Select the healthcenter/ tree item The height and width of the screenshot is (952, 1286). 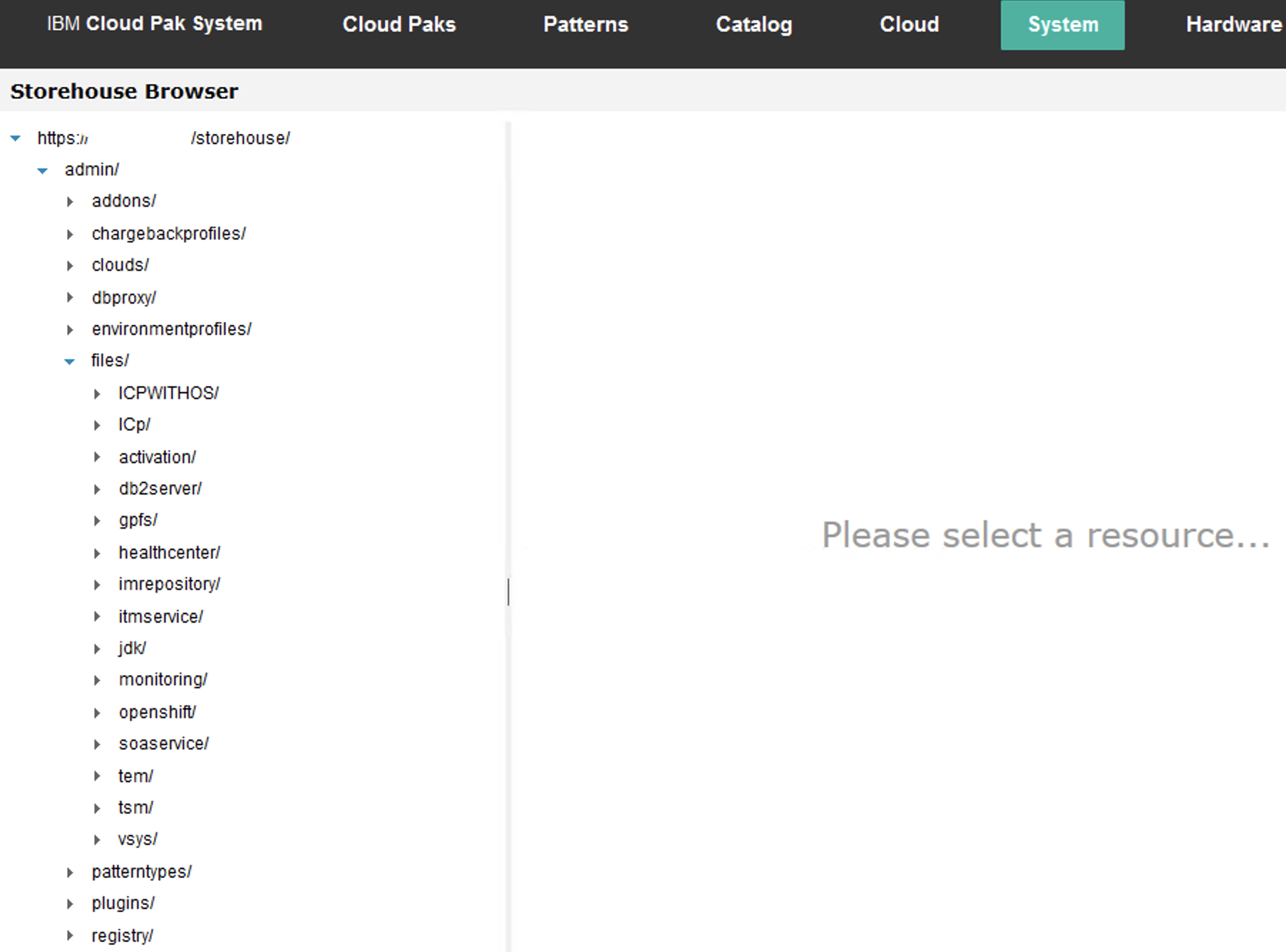(x=170, y=553)
